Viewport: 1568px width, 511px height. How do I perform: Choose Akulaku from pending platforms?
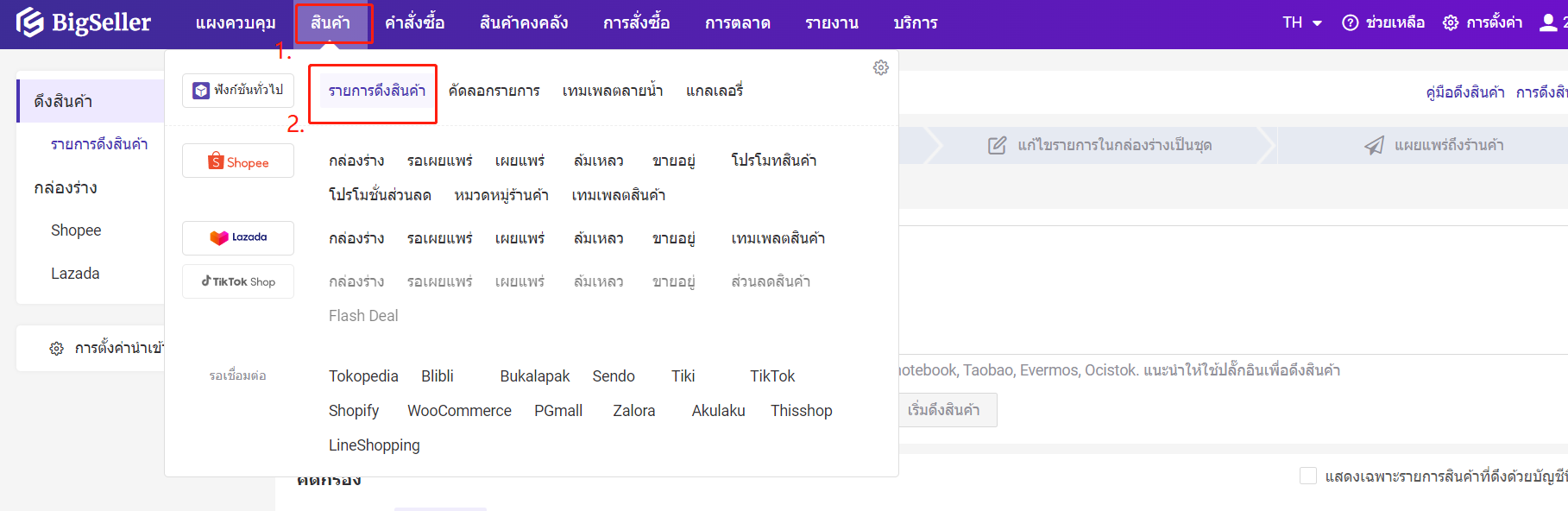pyautogui.click(x=719, y=411)
